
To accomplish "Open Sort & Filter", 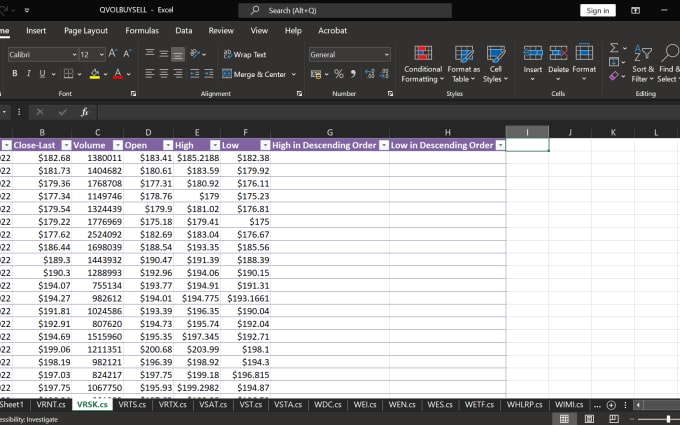I will click(x=643, y=64).
